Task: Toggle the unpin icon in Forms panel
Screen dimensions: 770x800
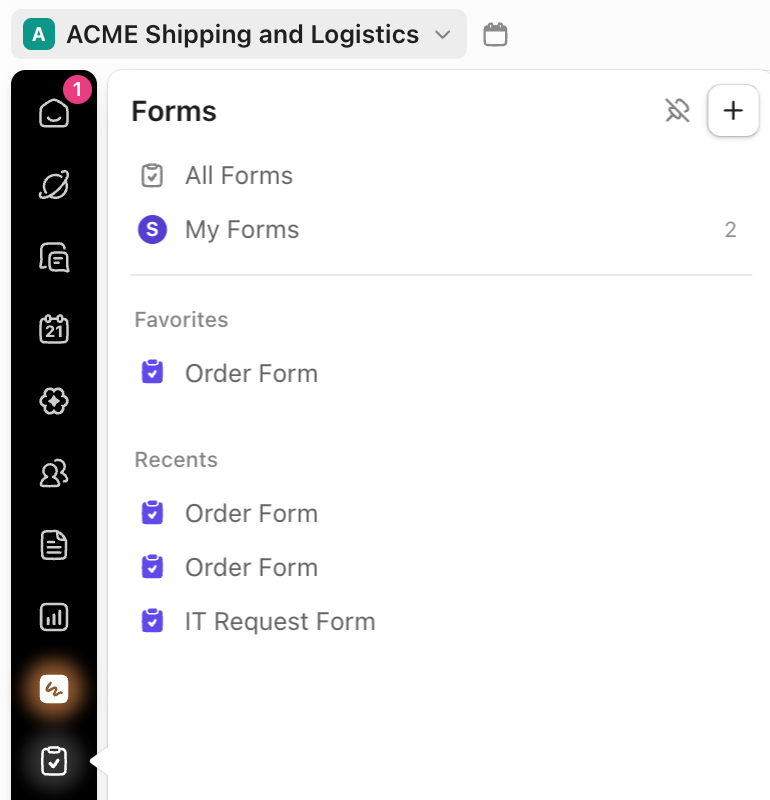Action: (x=678, y=111)
